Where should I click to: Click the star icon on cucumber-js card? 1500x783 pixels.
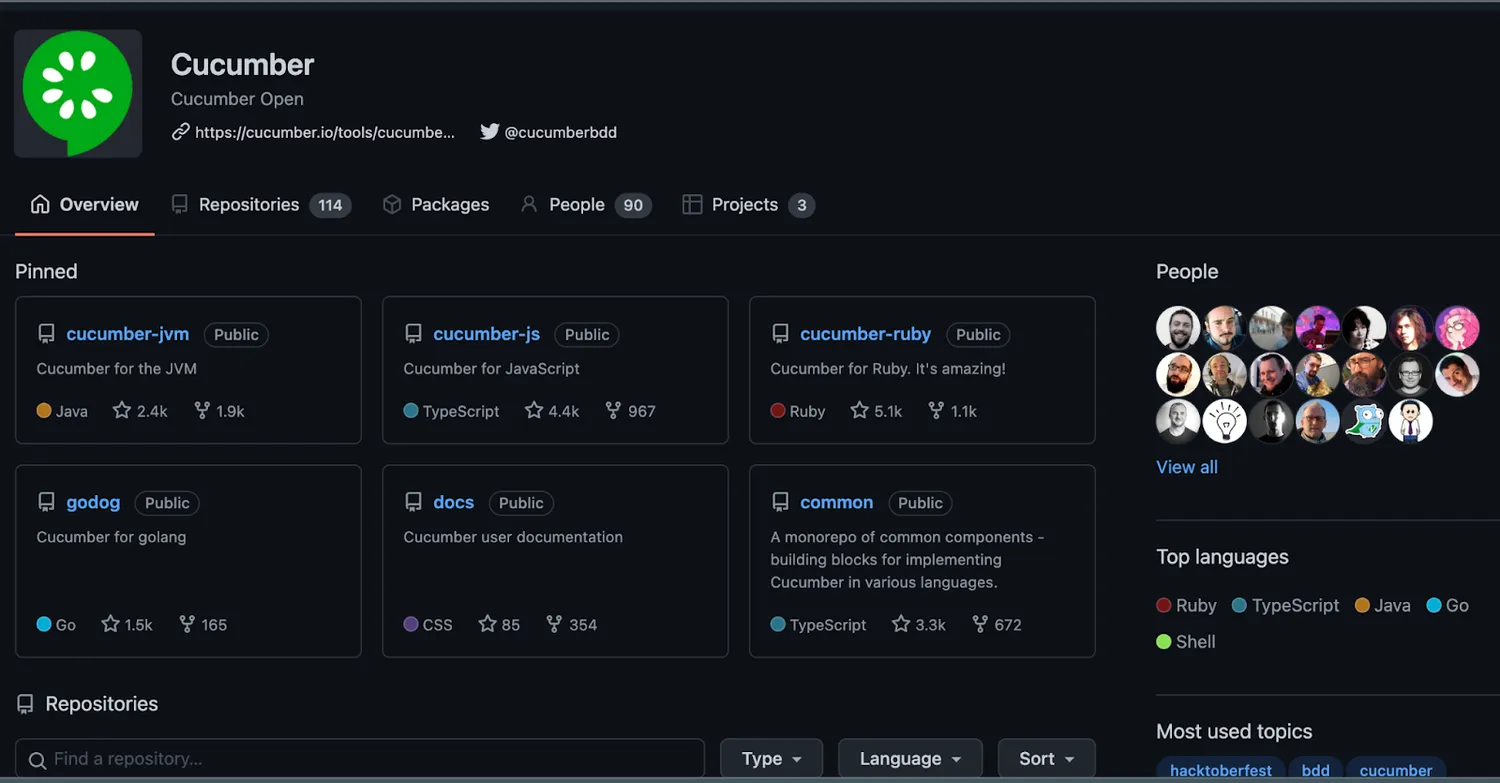tap(534, 411)
